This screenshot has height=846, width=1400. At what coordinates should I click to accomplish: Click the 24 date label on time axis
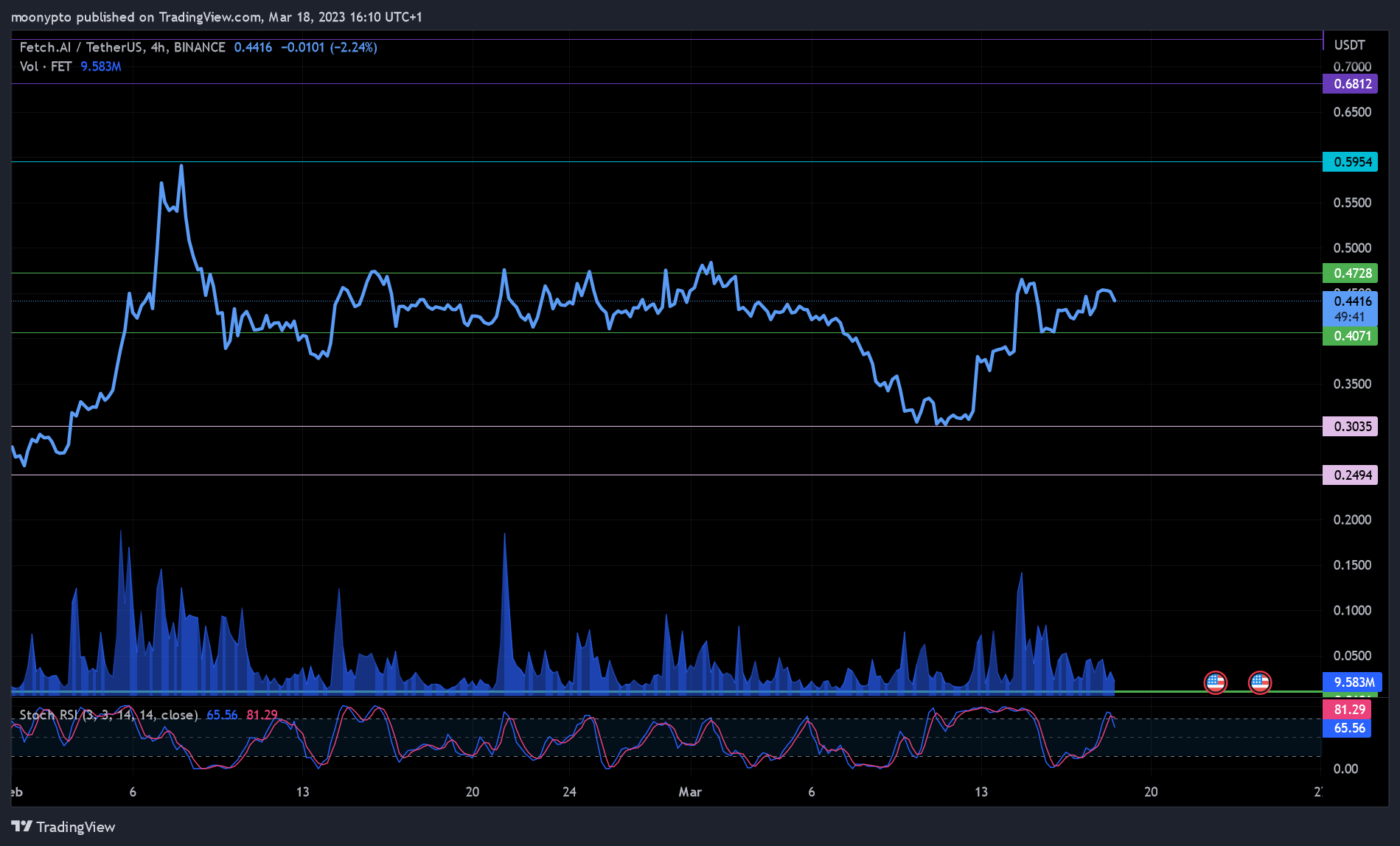[569, 791]
